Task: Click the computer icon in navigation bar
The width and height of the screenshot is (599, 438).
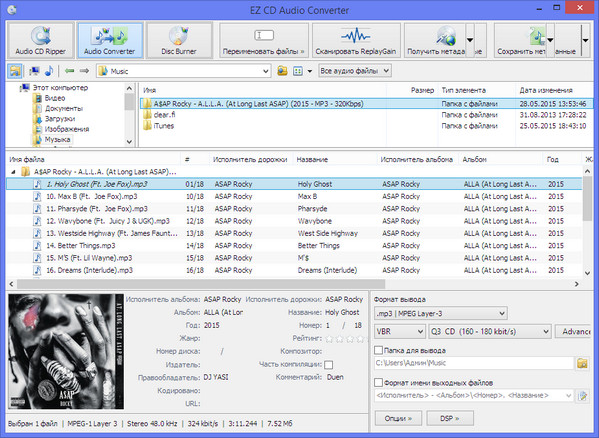Action: coord(34,71)
